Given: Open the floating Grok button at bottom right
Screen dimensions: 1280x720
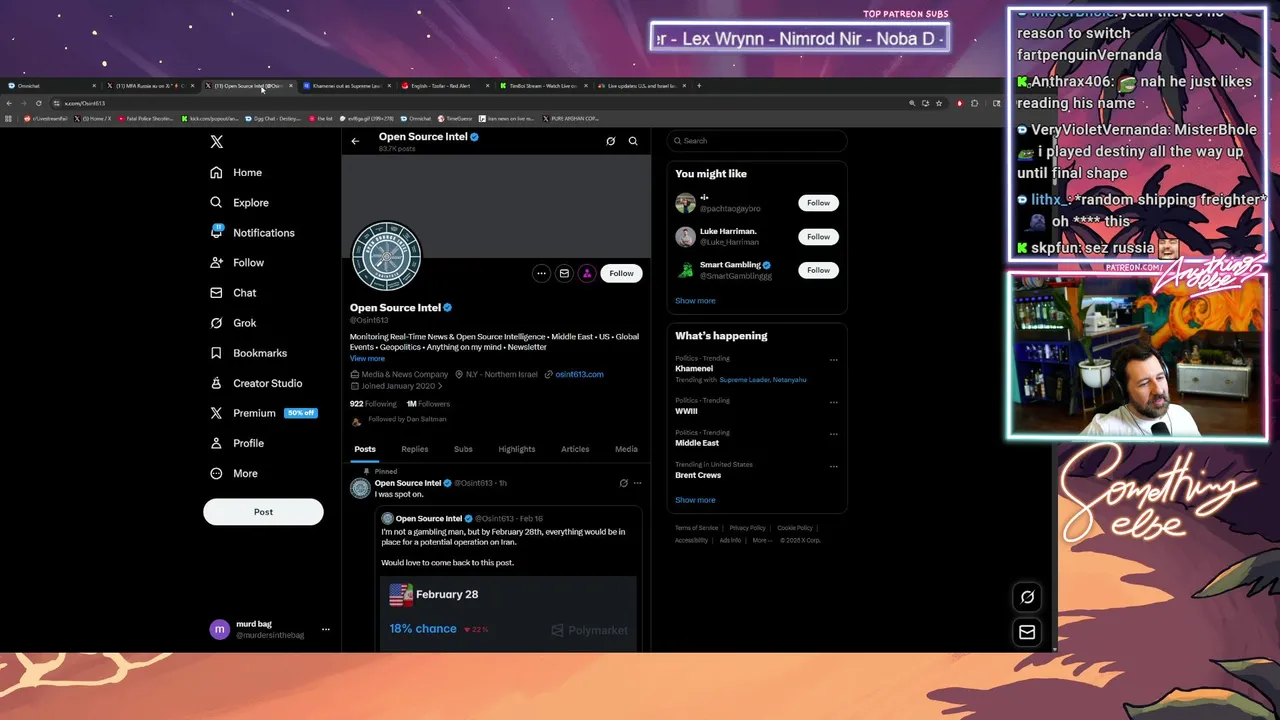Looking at the screenshot, I should [x=1027, y=597].
